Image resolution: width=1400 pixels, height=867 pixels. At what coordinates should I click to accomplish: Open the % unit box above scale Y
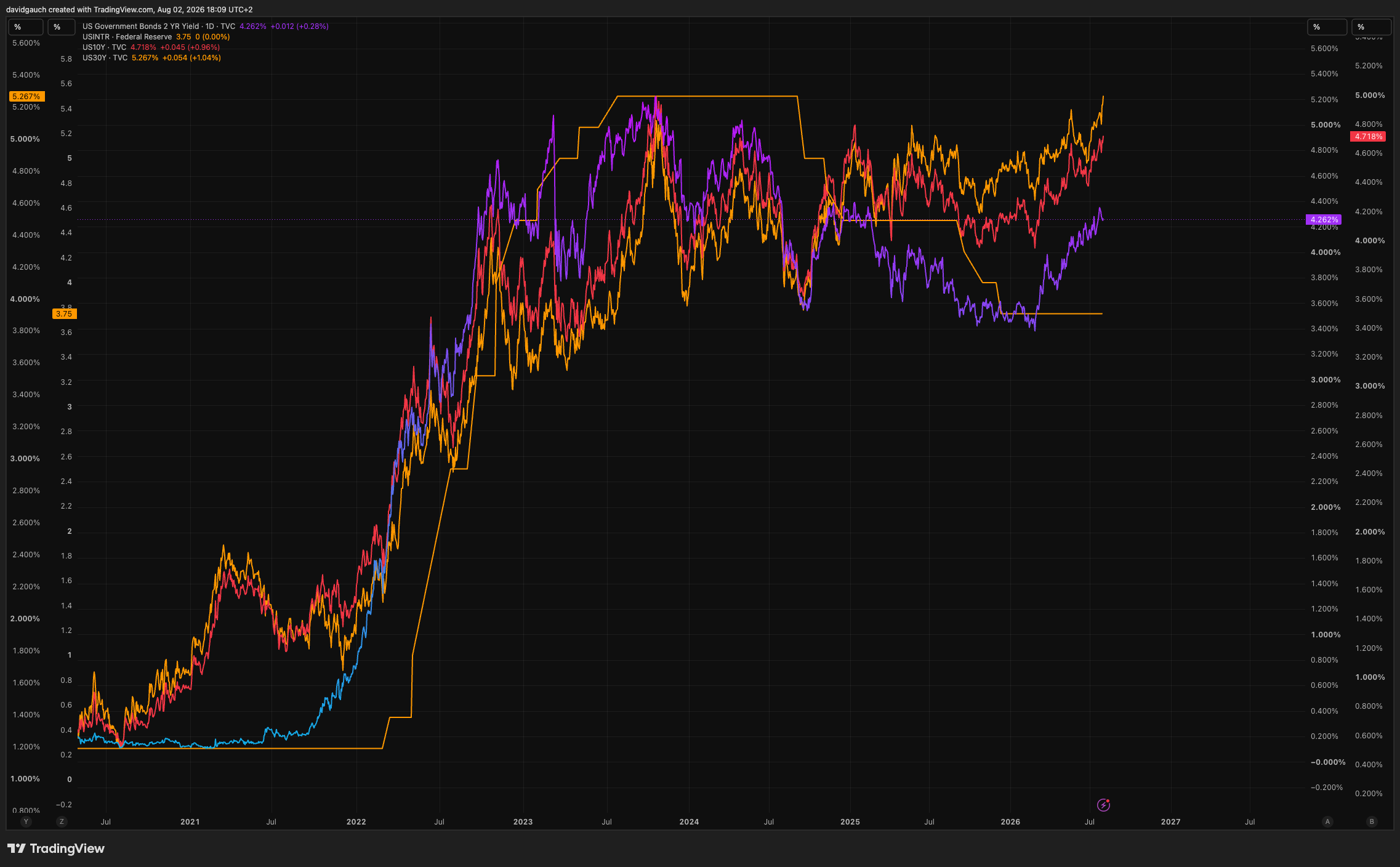[x=26, y=27]
